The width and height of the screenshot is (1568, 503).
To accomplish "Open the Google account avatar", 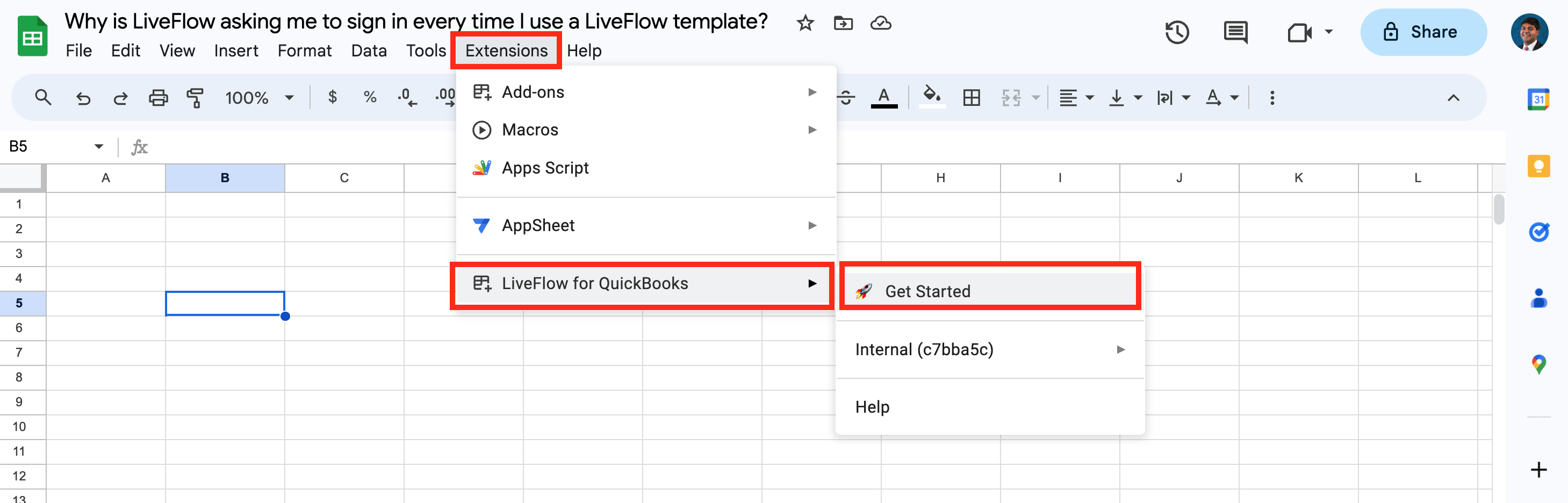I will [1529, 32].
